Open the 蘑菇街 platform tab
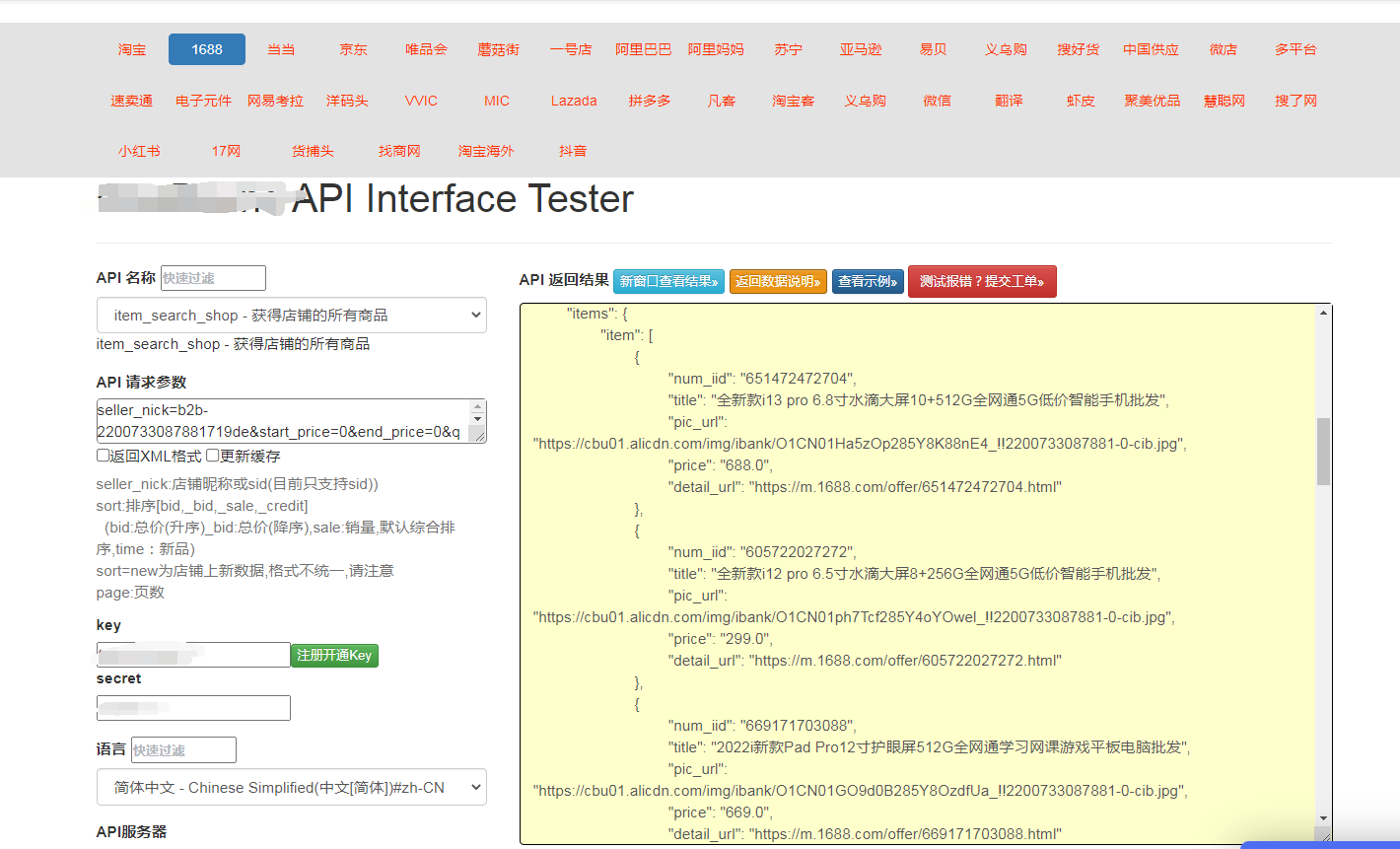The width and height of the screenshot is (1400, 849). point(498,49)
